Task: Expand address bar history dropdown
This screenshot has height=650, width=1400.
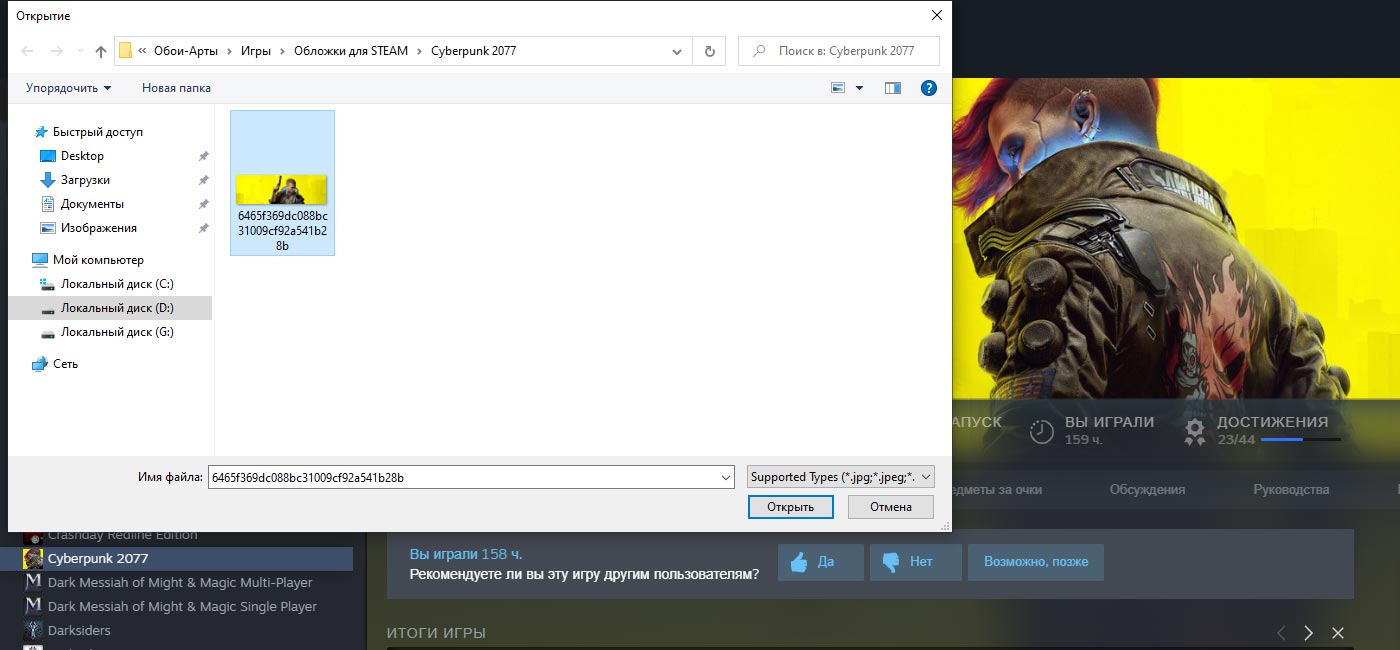Action: tap(678, 51)
